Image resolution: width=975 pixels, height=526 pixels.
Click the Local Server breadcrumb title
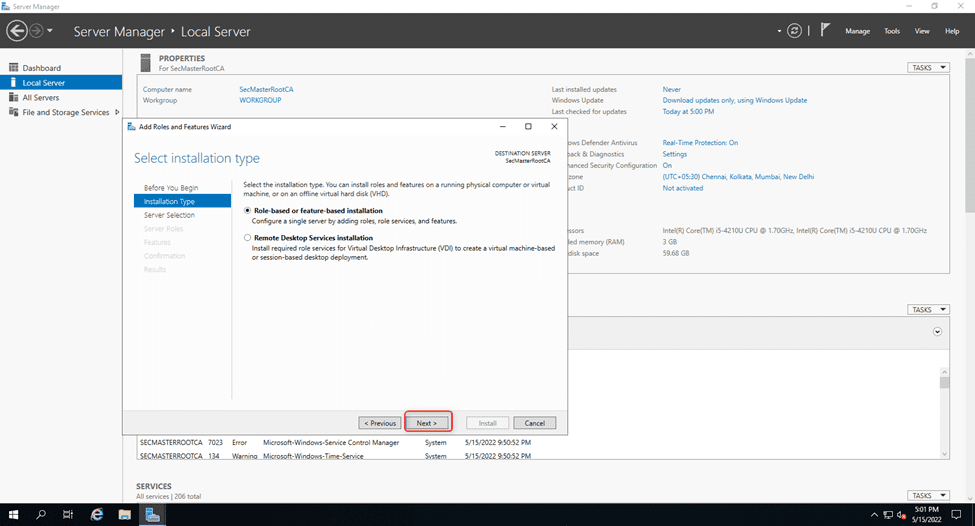pyautogui.click(x=216, y=32)
